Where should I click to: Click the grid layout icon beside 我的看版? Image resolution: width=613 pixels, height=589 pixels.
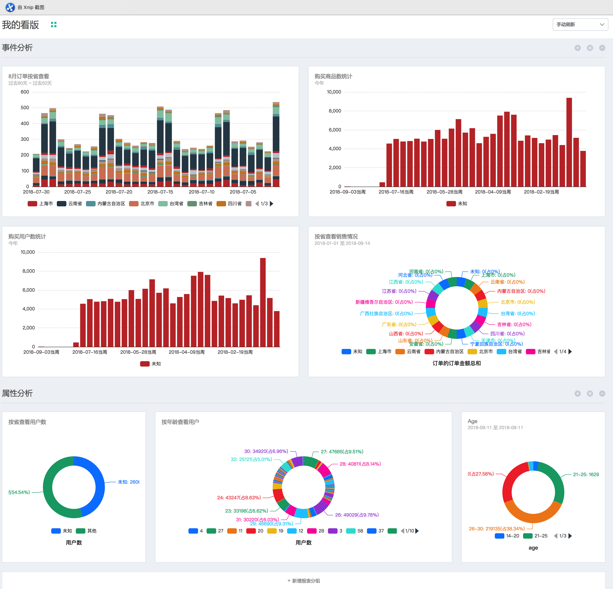54,25
